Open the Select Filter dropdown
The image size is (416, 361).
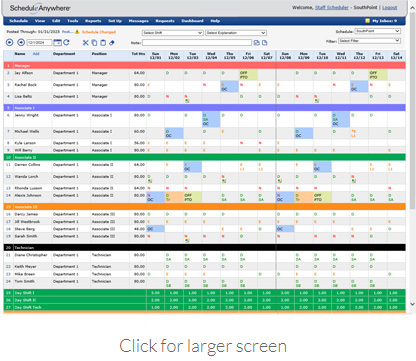point(369,41)
